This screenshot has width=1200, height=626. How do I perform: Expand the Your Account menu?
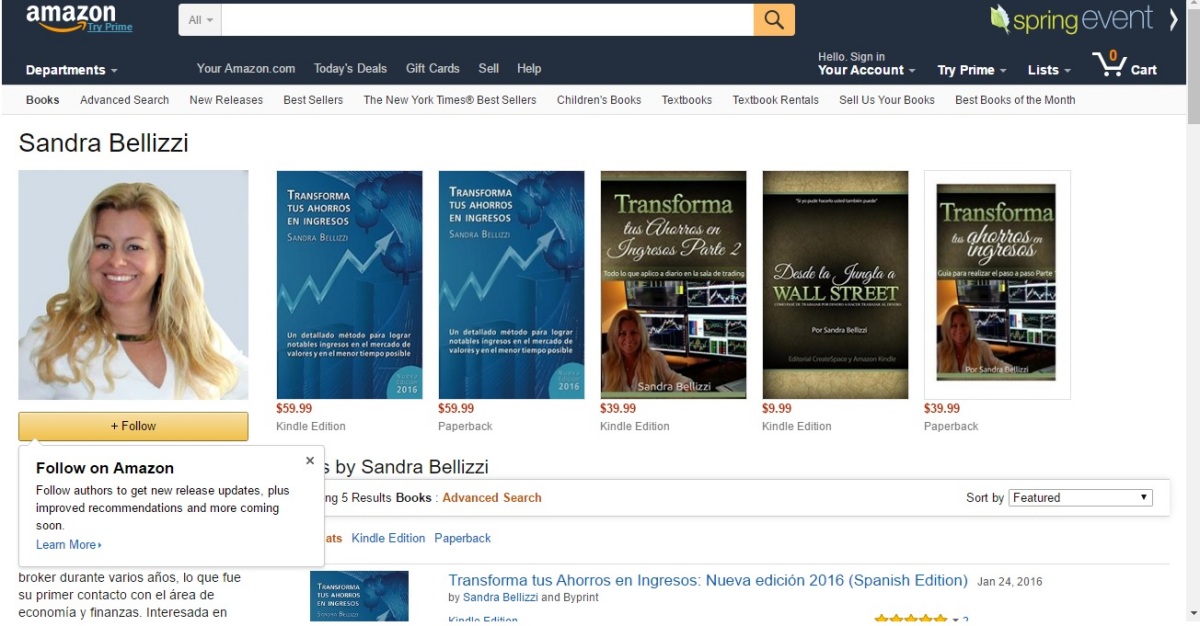tap(867, 70)
